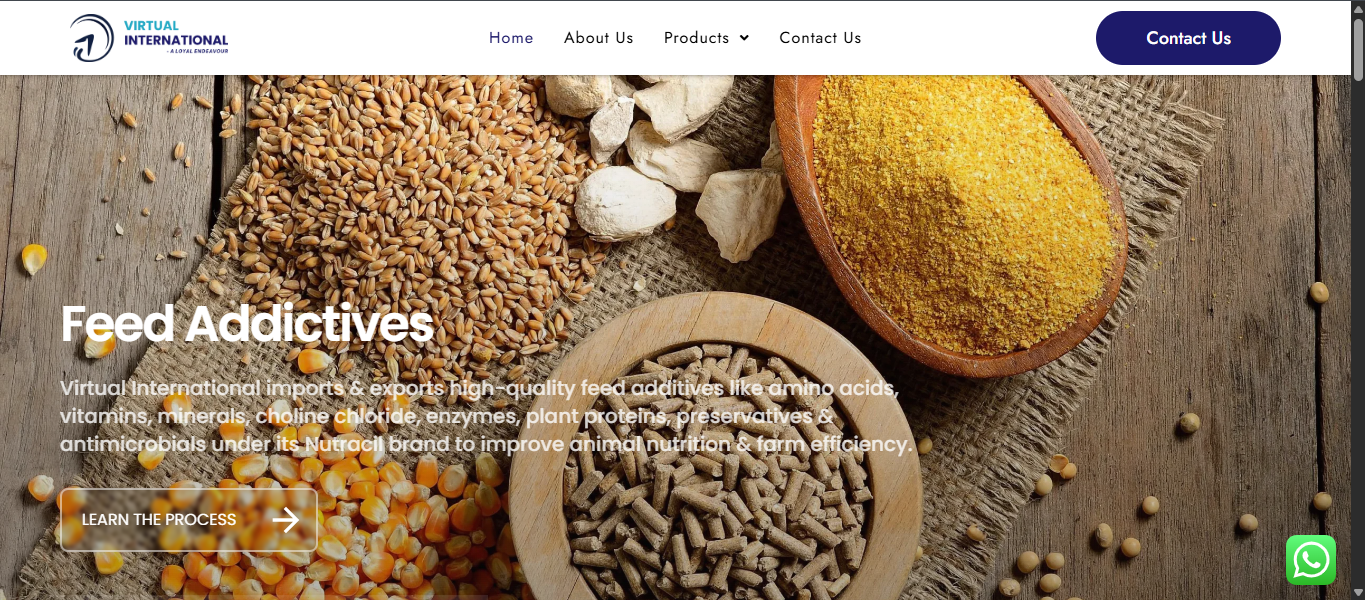Click the arrow icon in Learn the Process
Viewport: 1365px width, 600px height.
tap(286, 519)
